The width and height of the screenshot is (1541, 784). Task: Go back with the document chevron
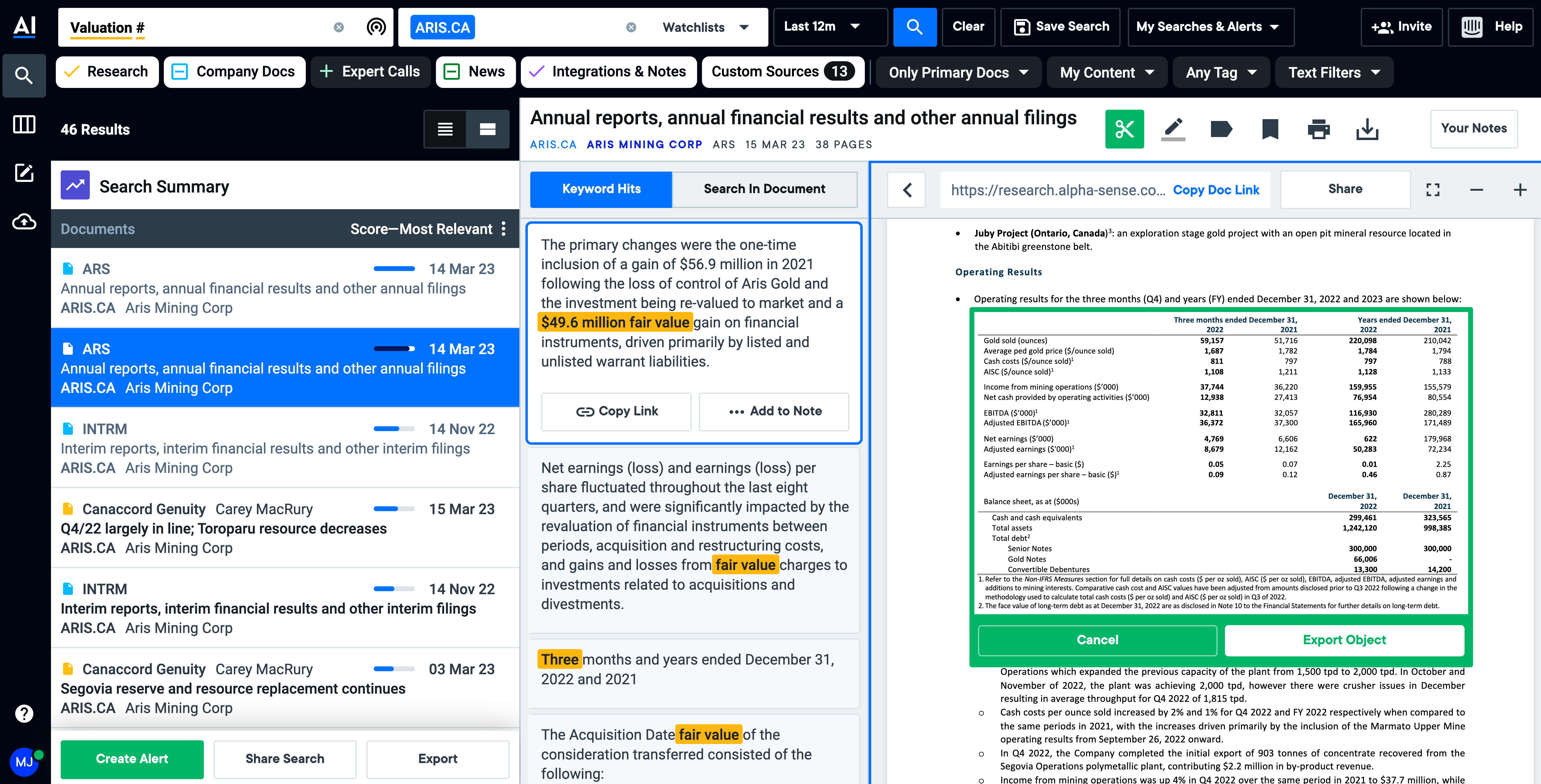[907, 190]
